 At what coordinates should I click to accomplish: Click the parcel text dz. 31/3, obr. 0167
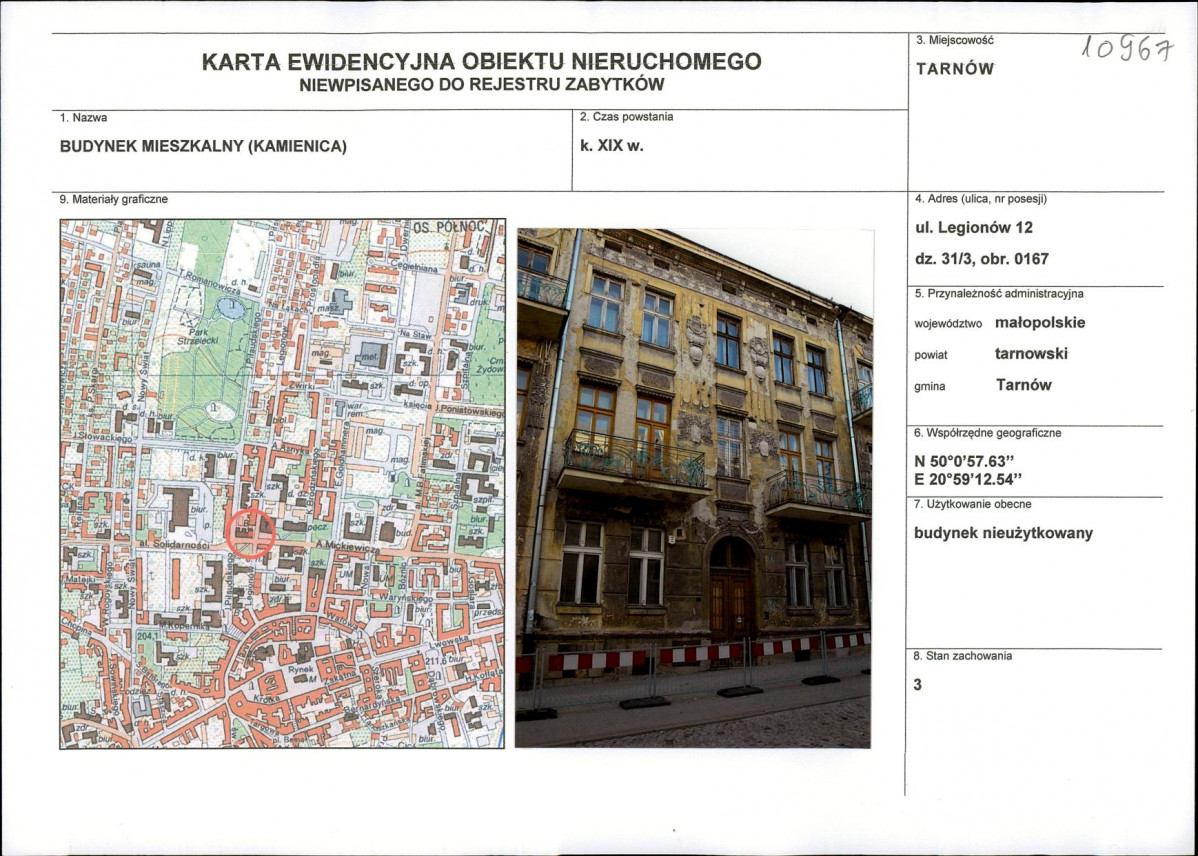[x=982, y=259]
